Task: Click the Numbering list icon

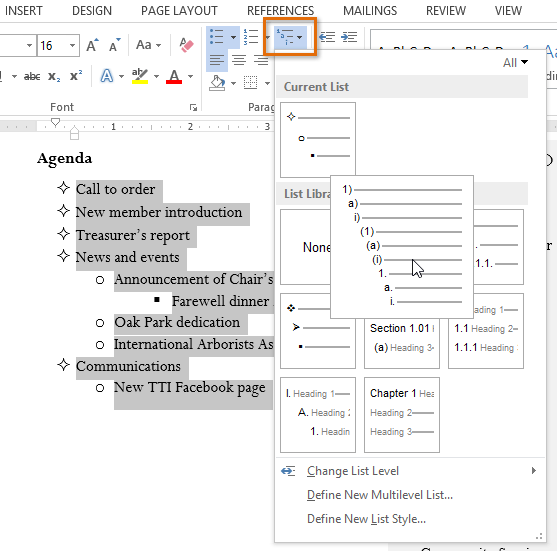Action: pos(251,37)
